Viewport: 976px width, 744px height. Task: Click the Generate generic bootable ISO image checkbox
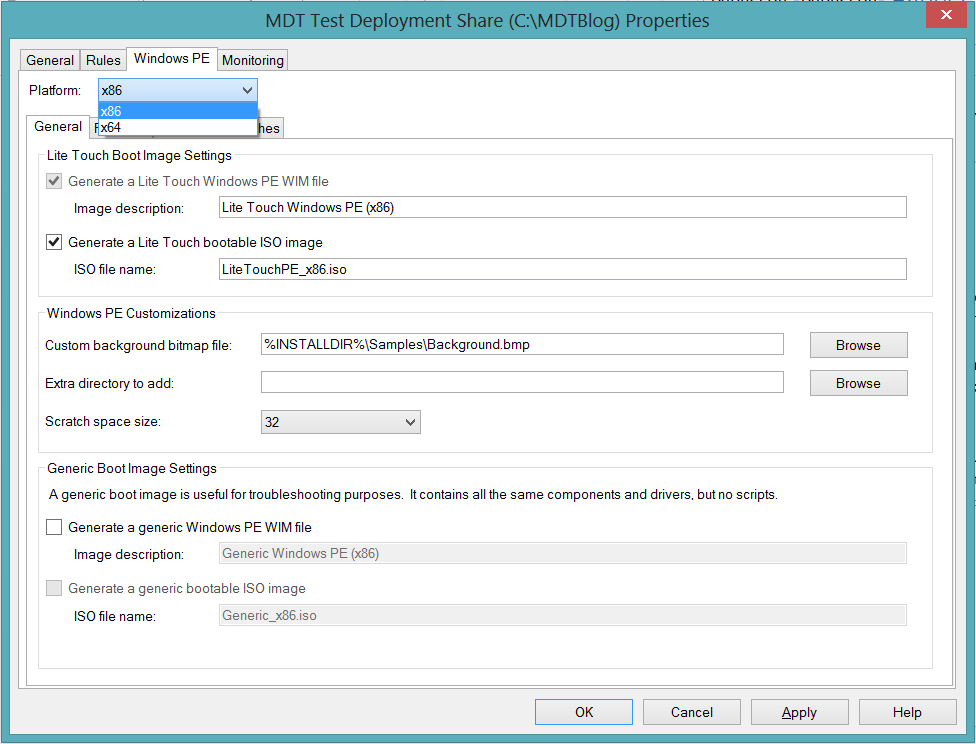pos(54,588)
